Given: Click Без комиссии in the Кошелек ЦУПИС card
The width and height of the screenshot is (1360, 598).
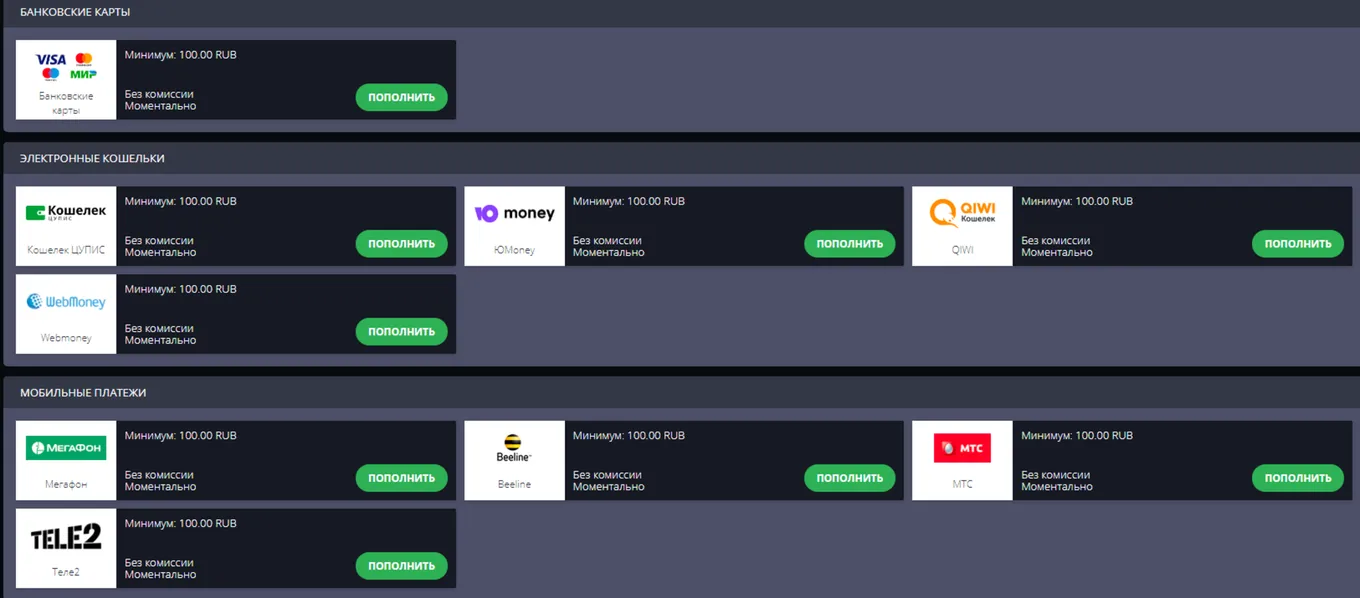Looking at the screenshot, I should [x=159, y=240].
